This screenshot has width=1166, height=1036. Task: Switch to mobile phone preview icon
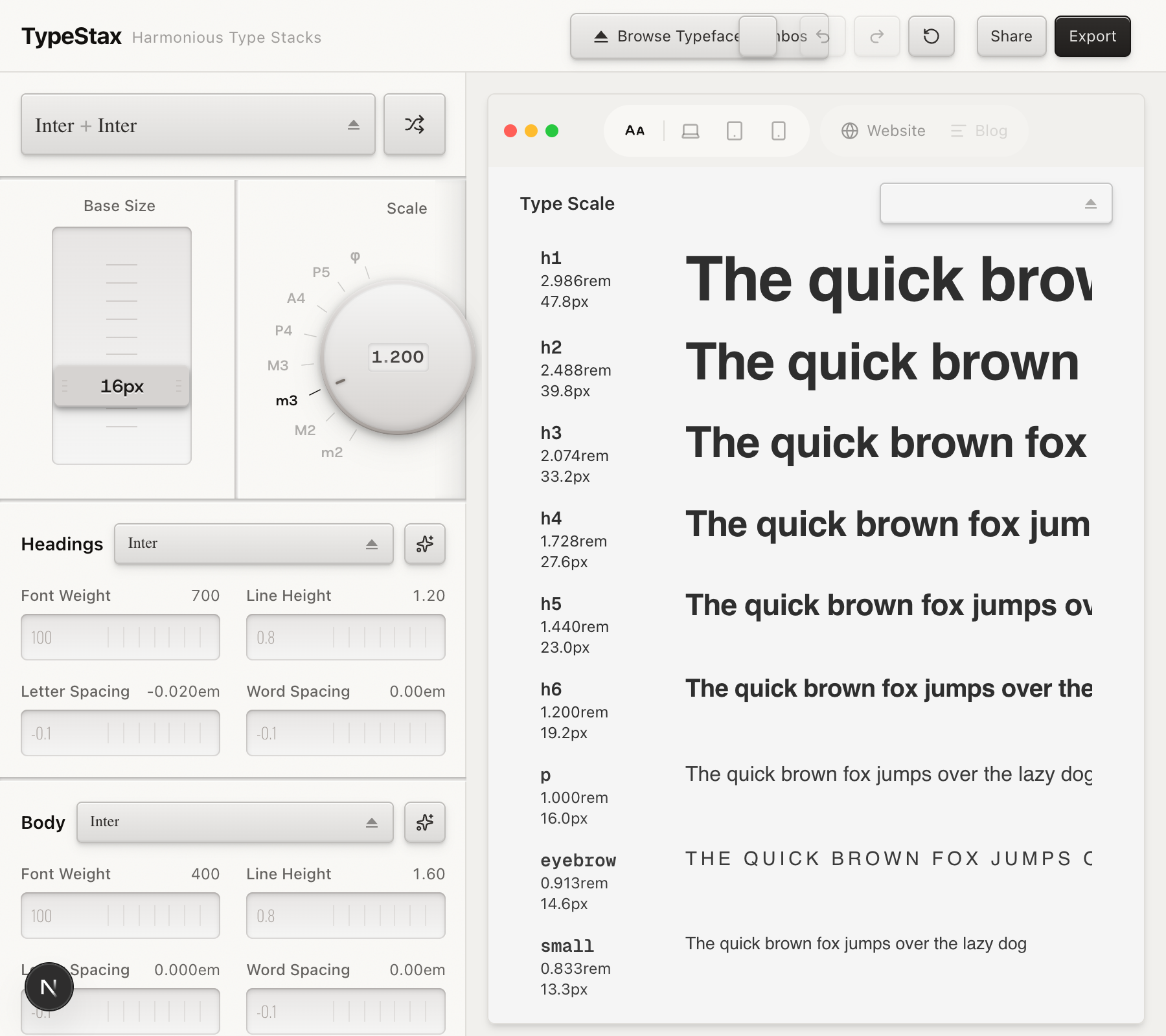(x=779, y=131)
